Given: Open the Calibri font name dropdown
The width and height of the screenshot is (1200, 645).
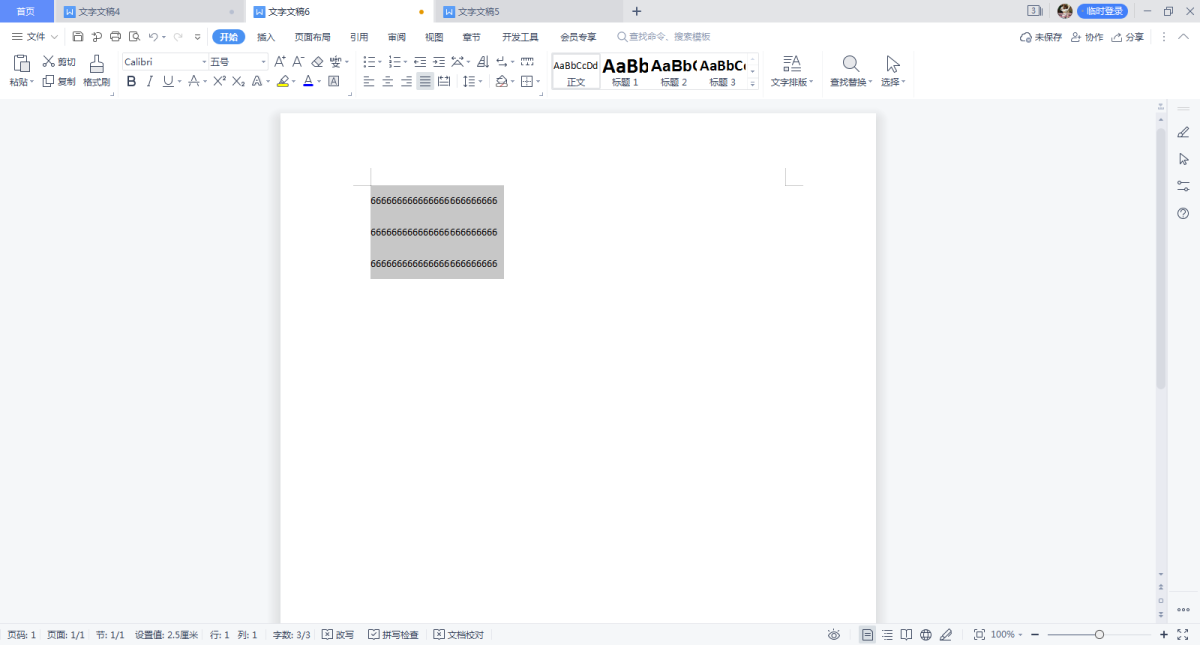Looking at the screenshot, I should [204, 62].
